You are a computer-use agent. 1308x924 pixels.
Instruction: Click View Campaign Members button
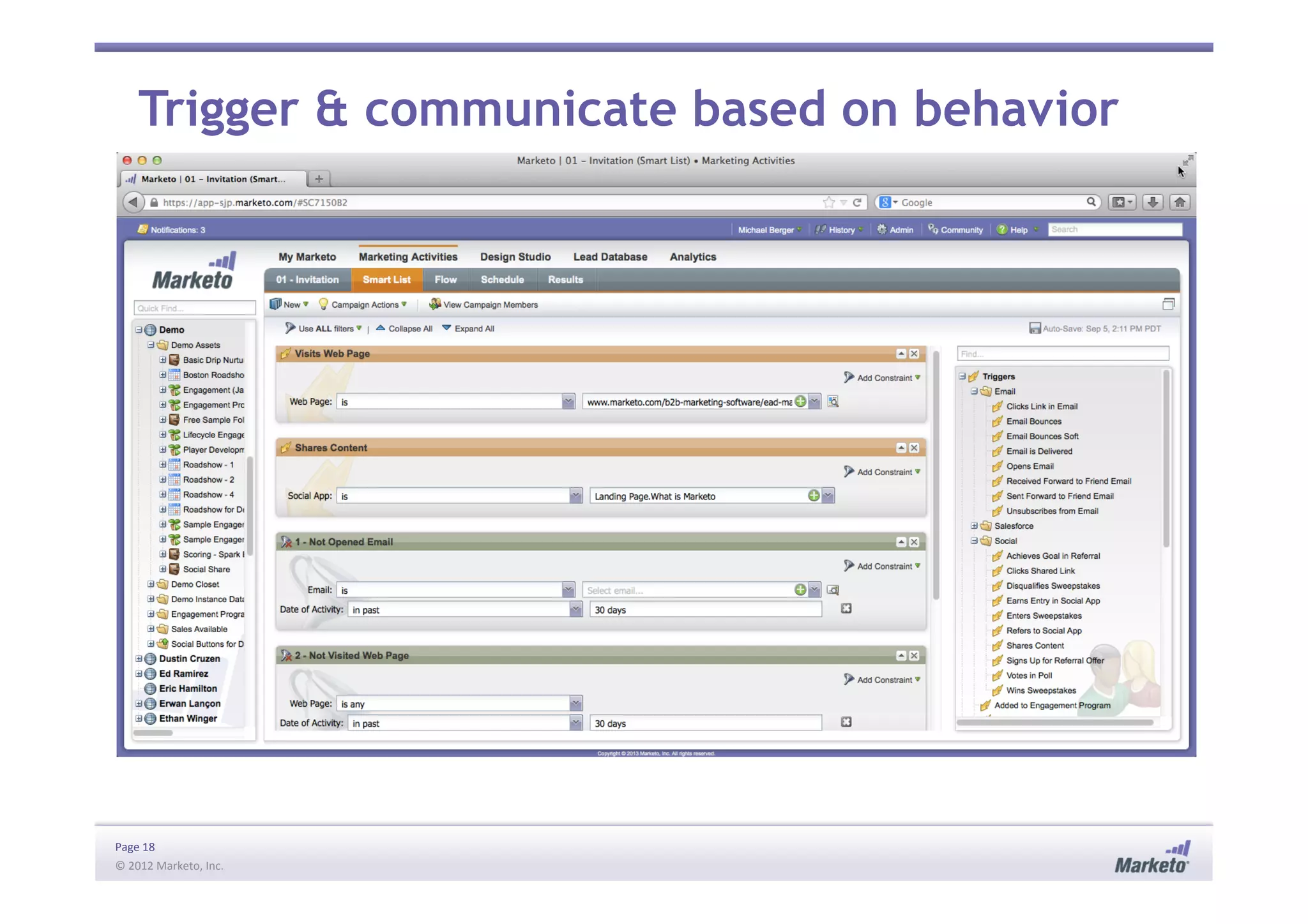point(483,305)
